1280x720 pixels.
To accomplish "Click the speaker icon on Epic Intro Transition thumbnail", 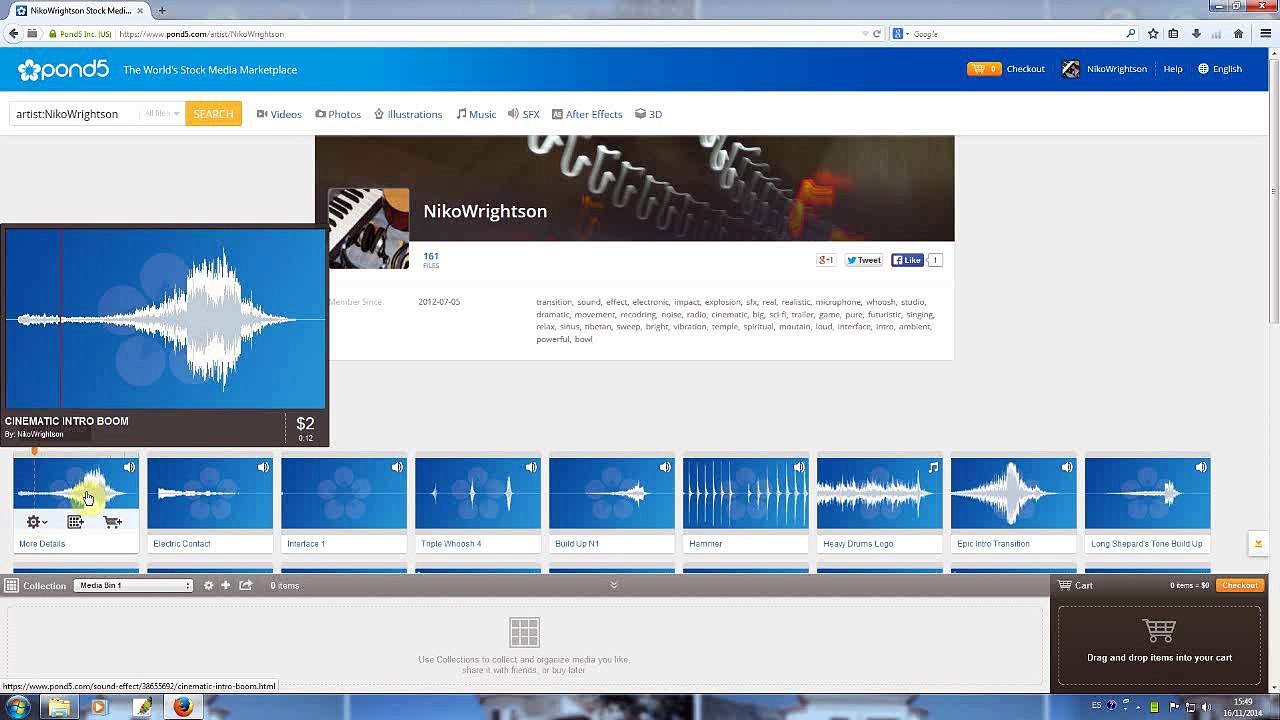I will pyautogui.click(x=1067, y=467).
